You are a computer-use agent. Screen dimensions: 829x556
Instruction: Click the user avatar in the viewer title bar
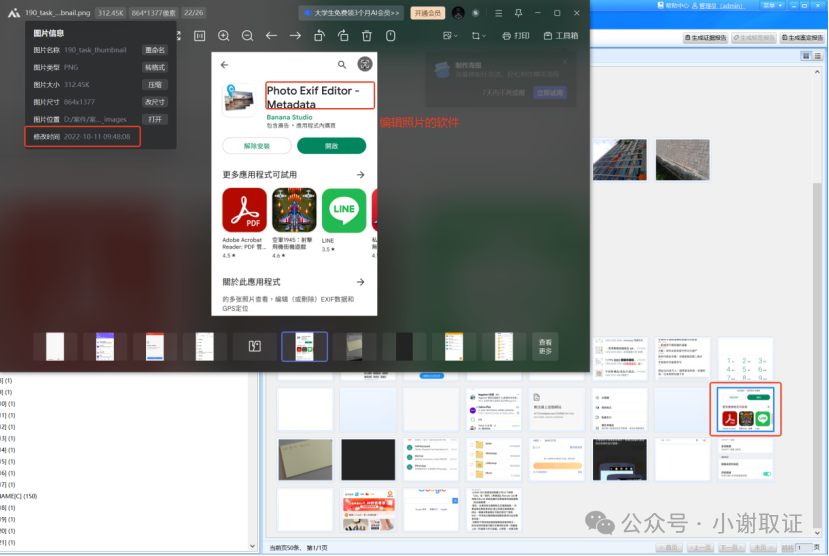pyautogui.click(x=458, y=13)
